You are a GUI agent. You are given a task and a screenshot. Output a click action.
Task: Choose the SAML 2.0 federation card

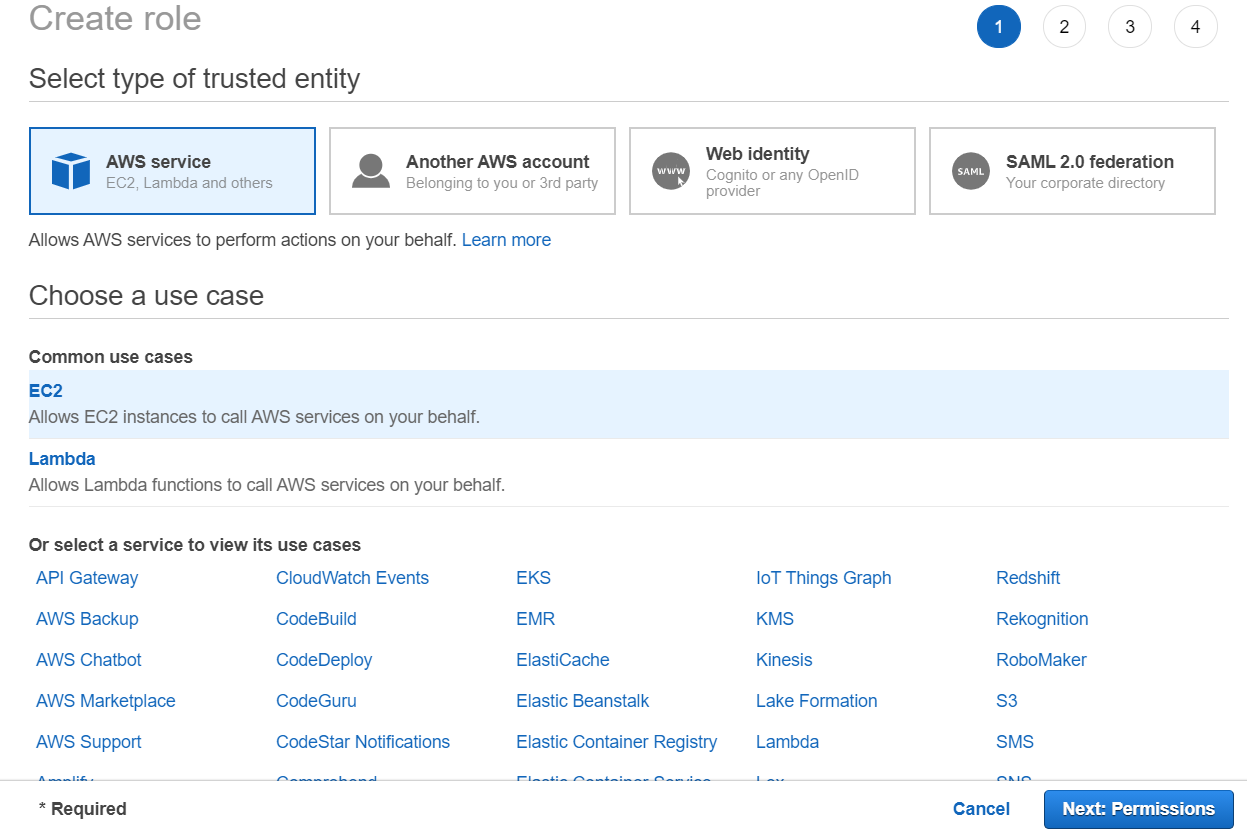[1072, 171]
